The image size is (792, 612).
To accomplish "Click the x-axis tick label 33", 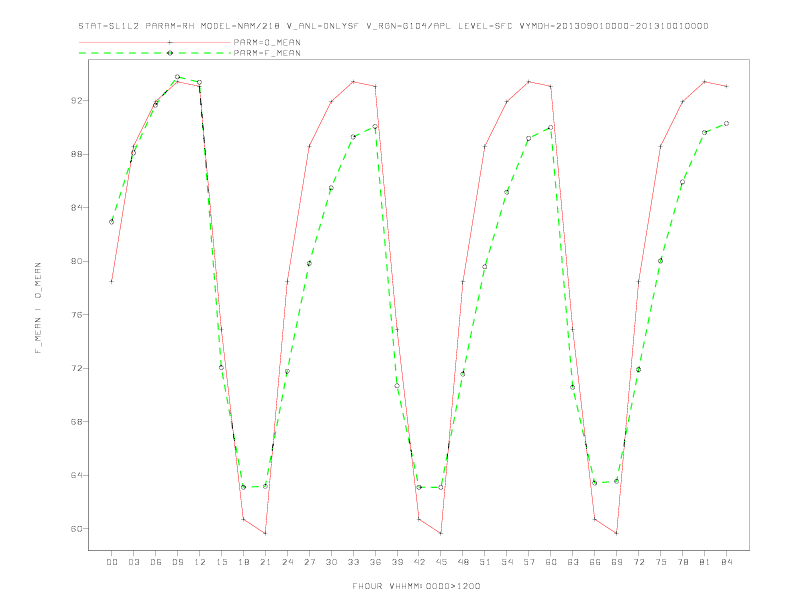I will [x=354, y=562].
